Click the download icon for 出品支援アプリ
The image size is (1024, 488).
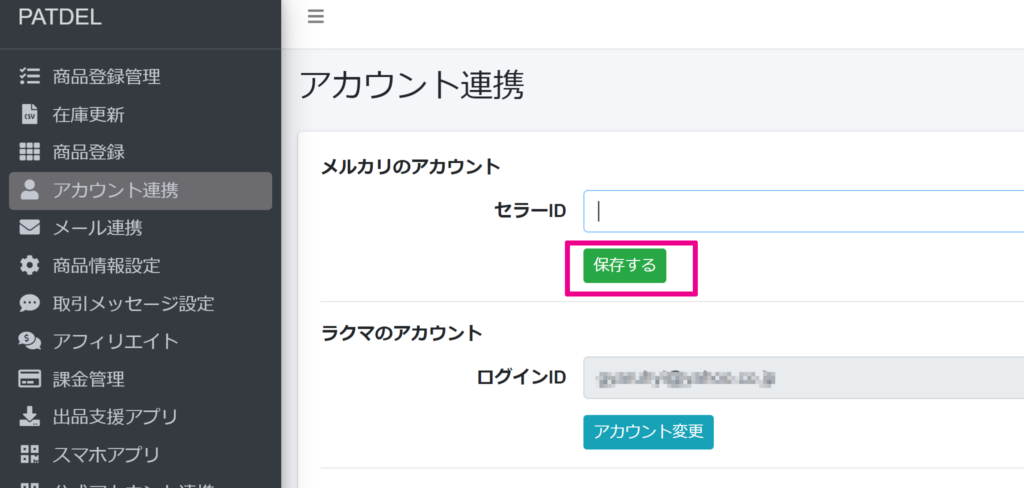tap(30, 417)
